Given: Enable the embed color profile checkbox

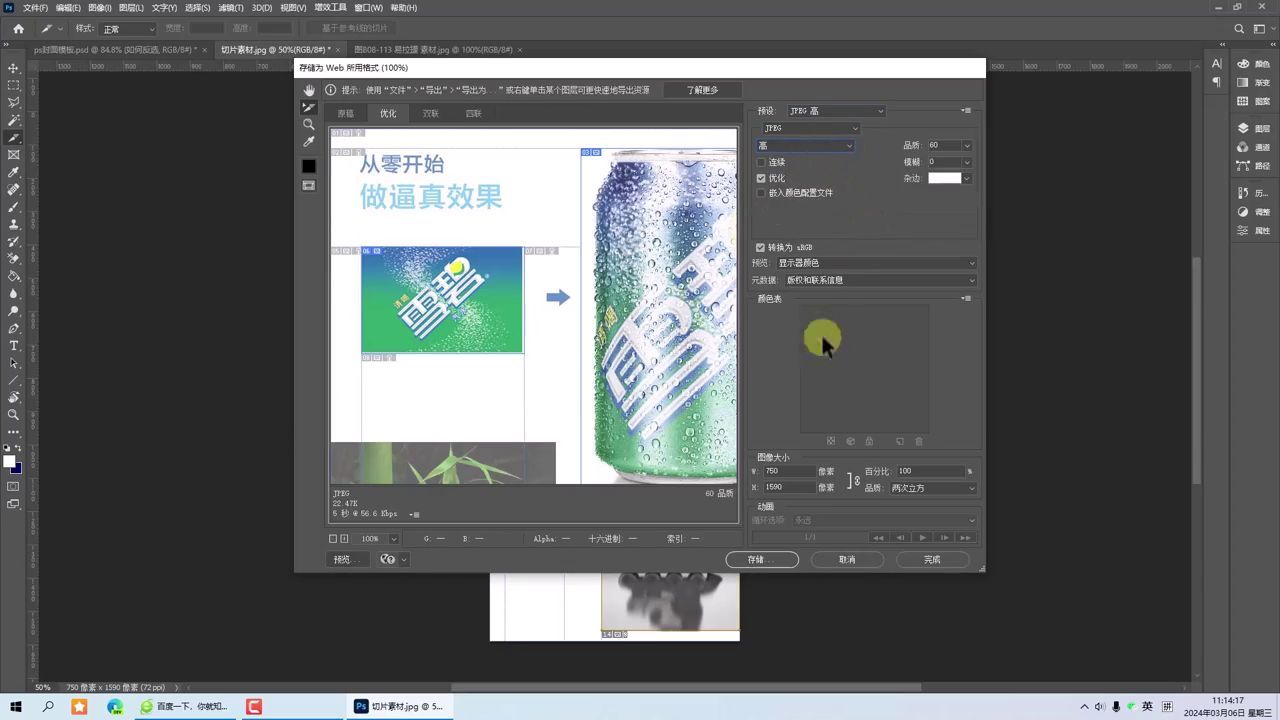Looking at the screenshot, I should [x=761, y=193].
